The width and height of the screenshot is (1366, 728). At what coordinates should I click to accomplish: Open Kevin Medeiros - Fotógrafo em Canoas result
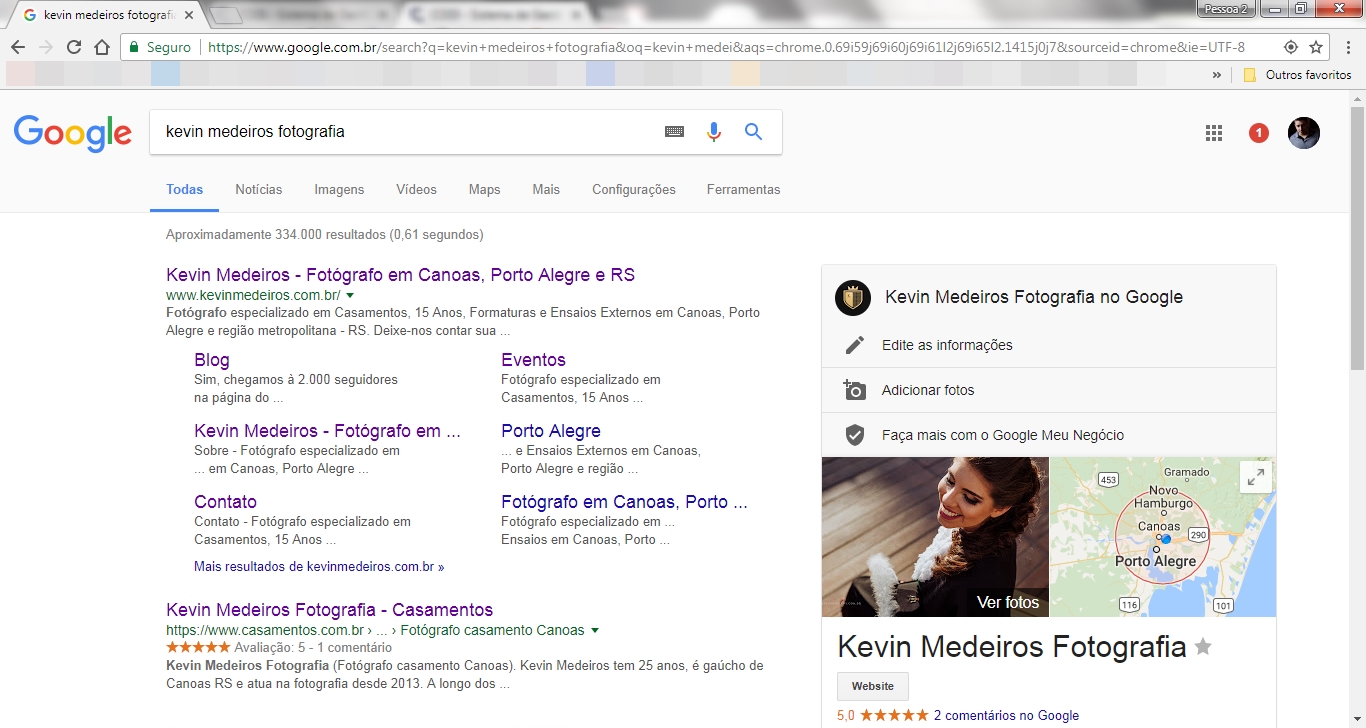coord(400,275)
